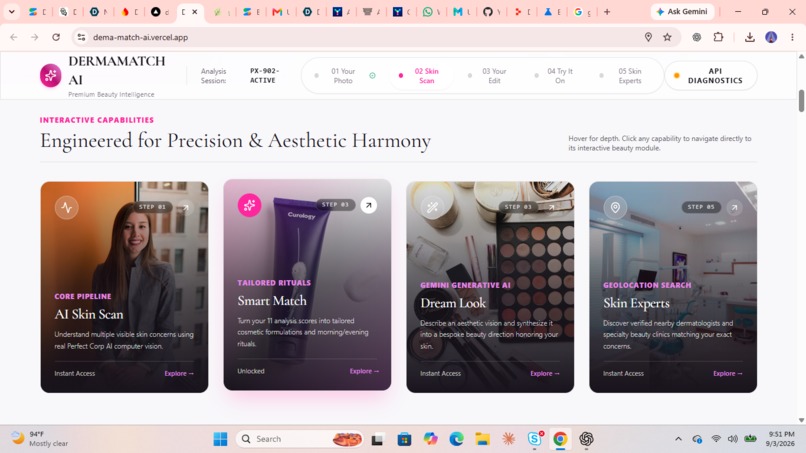Reload the page with the refresh icon

pyautogui.click(x=56, y=37)
